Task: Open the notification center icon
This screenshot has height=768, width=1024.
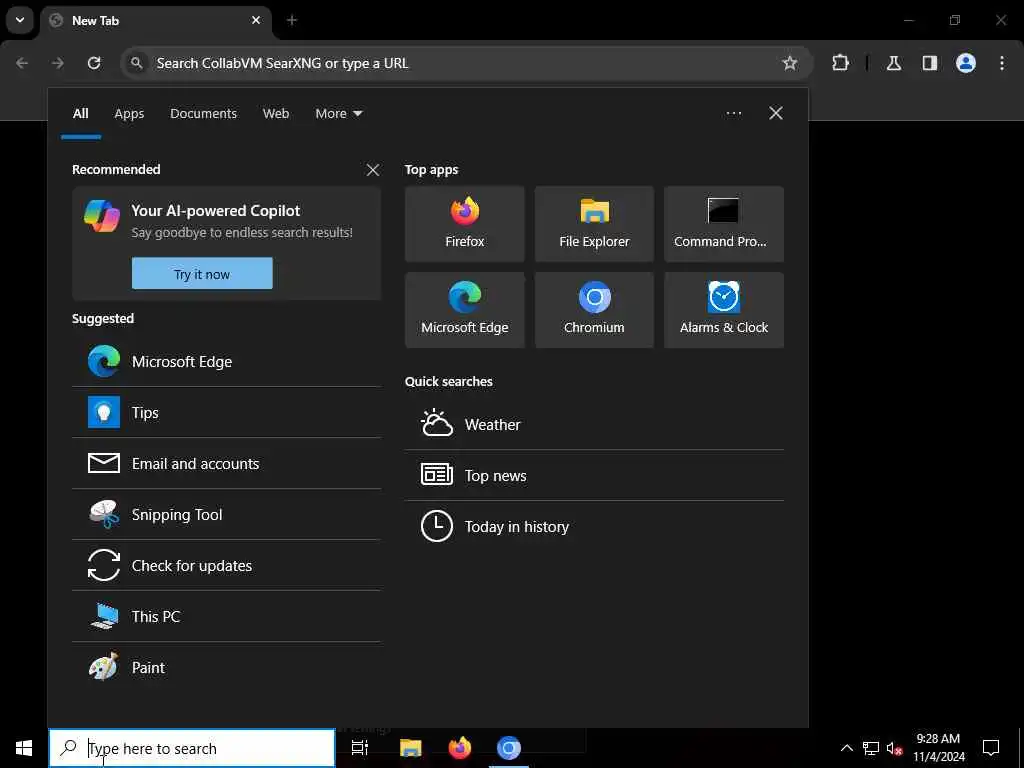Action: [991, 748]
